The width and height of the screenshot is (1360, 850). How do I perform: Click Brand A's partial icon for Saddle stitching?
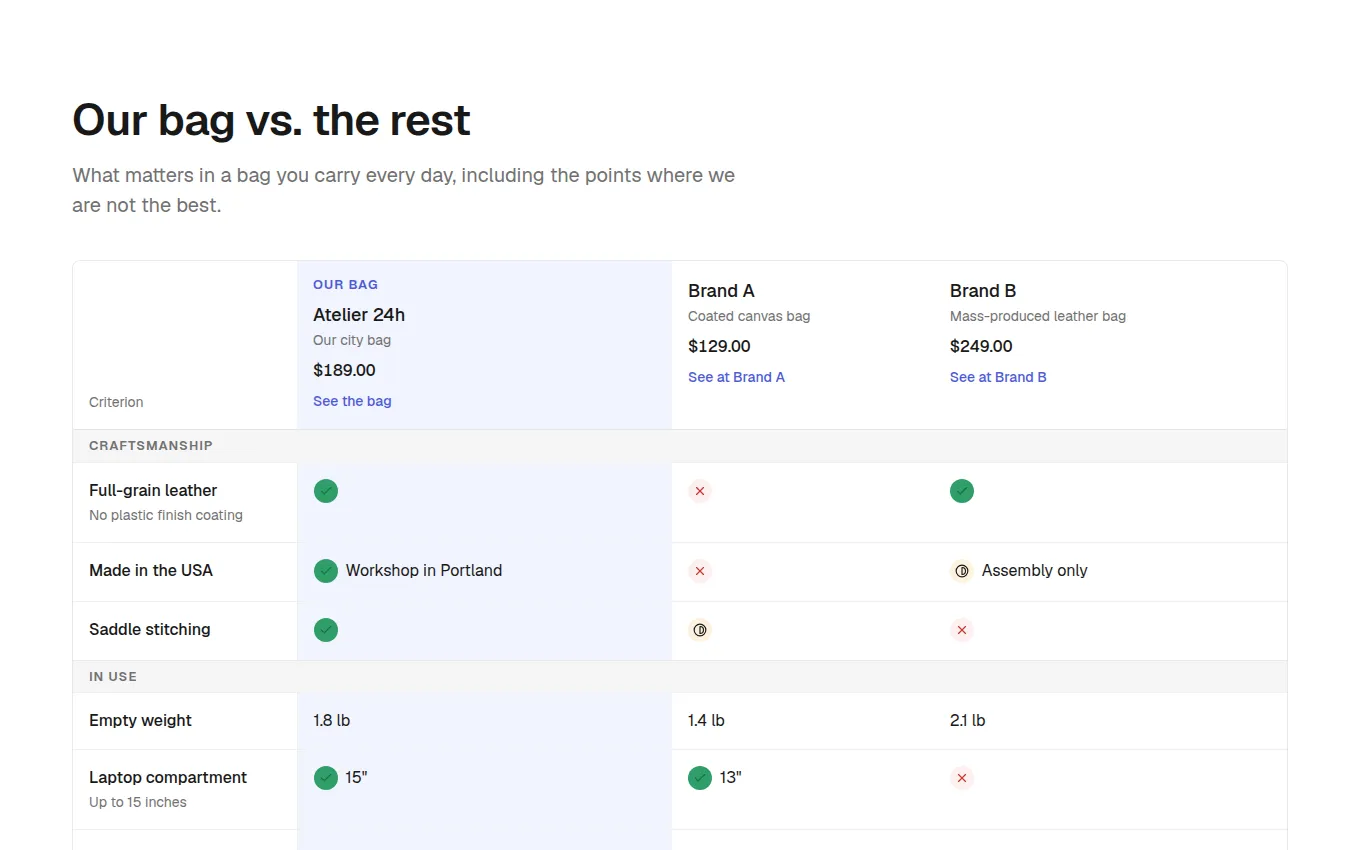(700, 630)
